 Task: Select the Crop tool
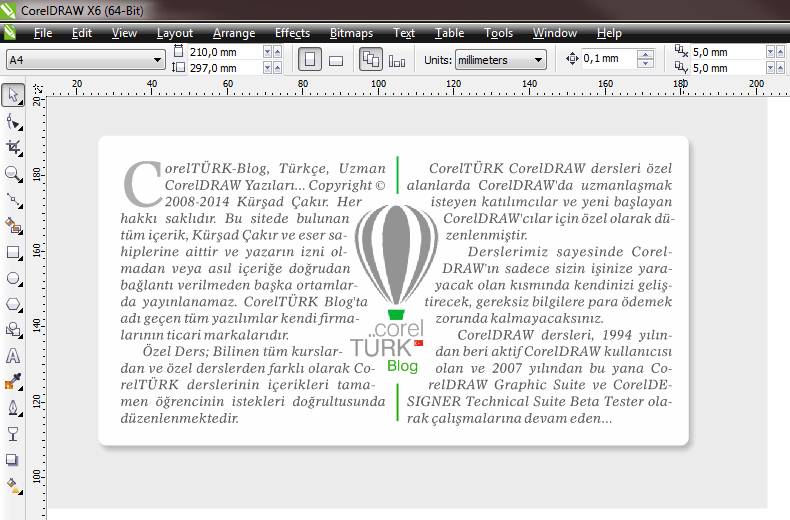pyautogui.click(x=13, y=148)
